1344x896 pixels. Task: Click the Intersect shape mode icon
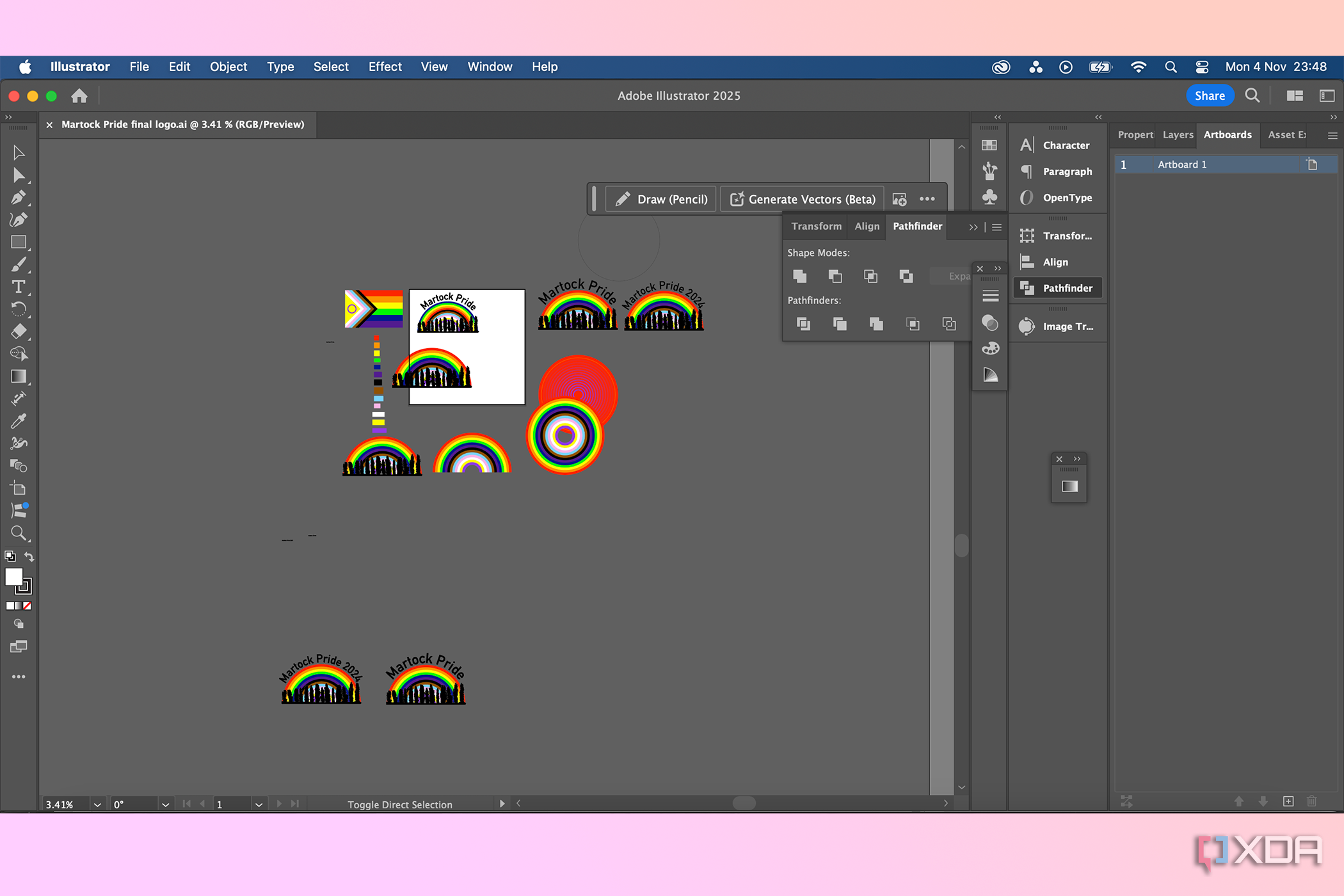pos(870,276)
